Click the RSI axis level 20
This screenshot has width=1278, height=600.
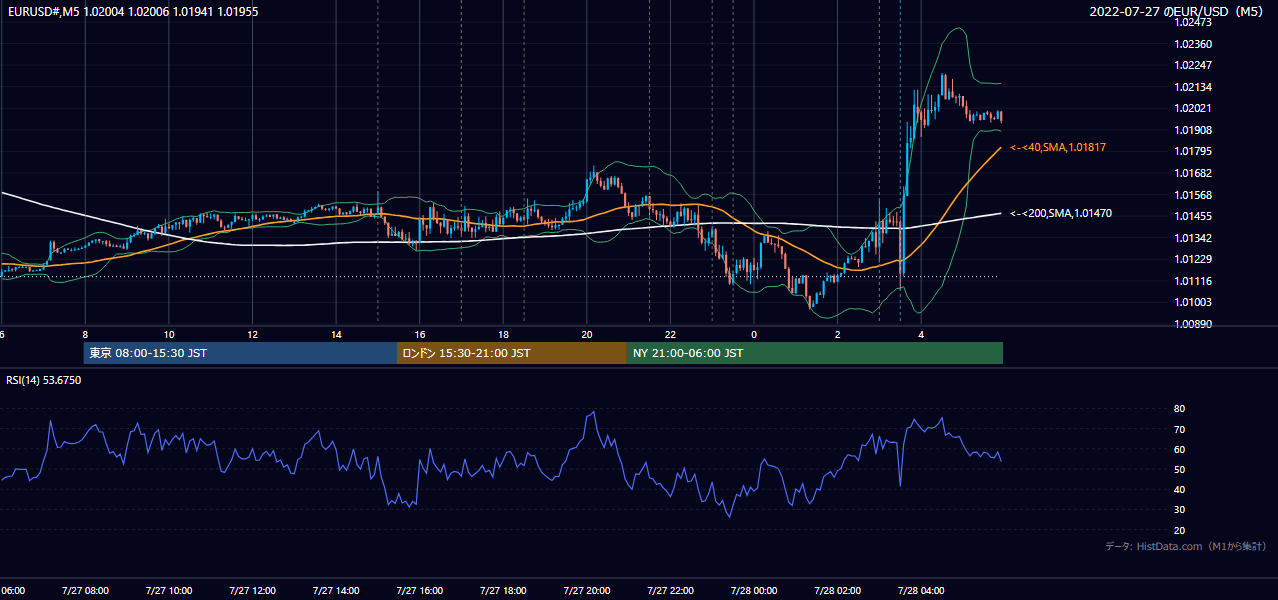1180,530
